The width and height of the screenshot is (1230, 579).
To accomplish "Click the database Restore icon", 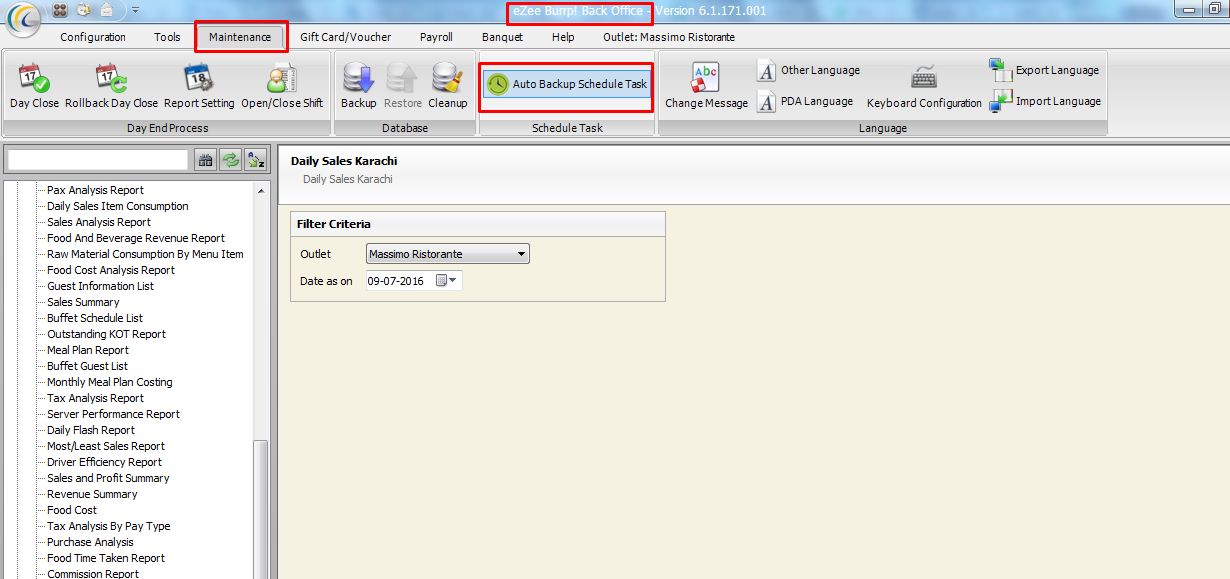I will point(403,86).
